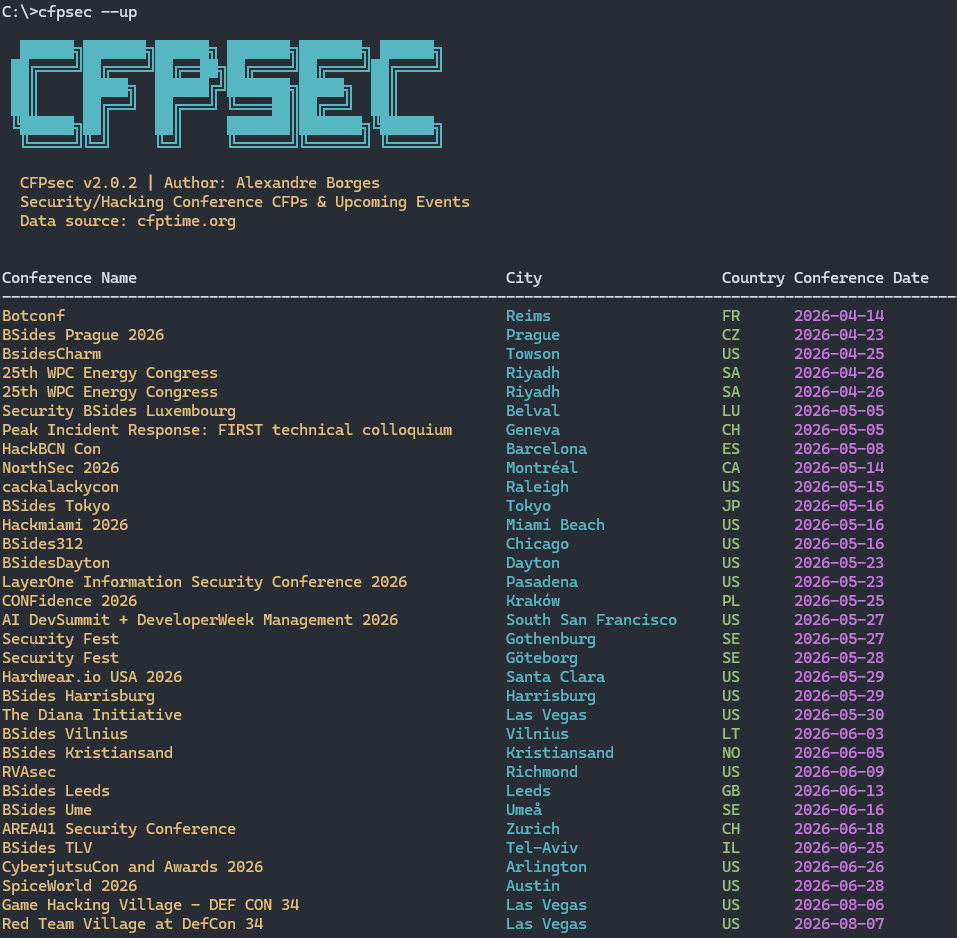Select the cackalackycon row
Screen dimensions: 957x938
(60, 486)
